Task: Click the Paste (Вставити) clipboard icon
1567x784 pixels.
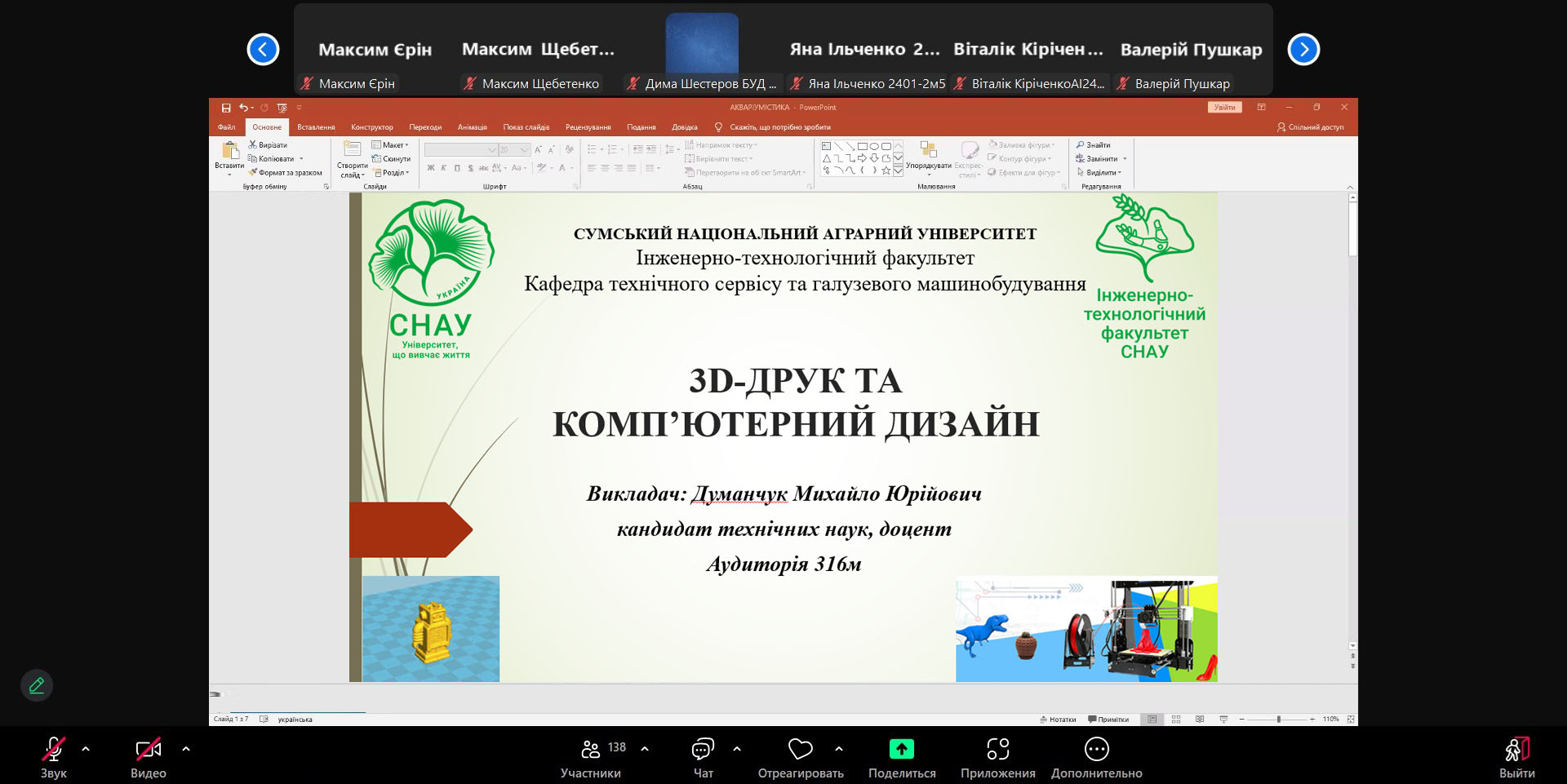Action: tap(229, 152)
